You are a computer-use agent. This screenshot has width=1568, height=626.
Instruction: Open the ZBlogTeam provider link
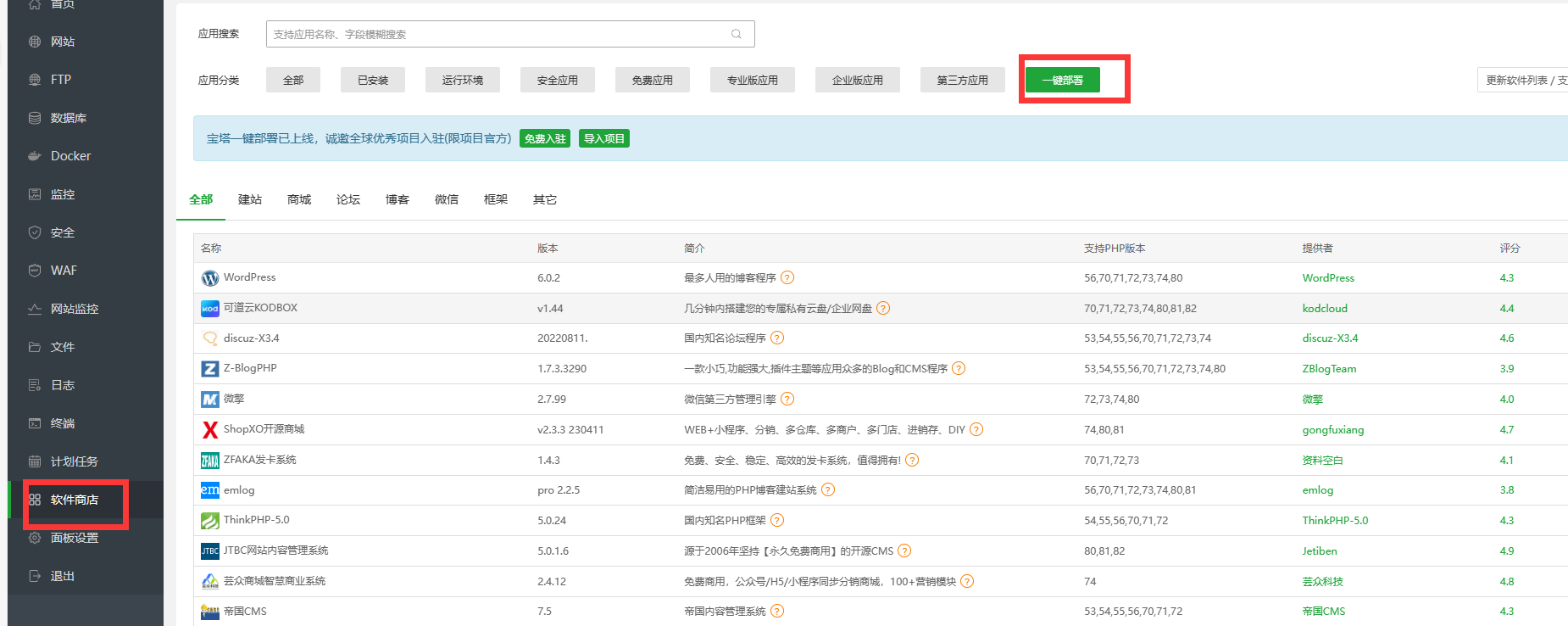coord(1329,369)
